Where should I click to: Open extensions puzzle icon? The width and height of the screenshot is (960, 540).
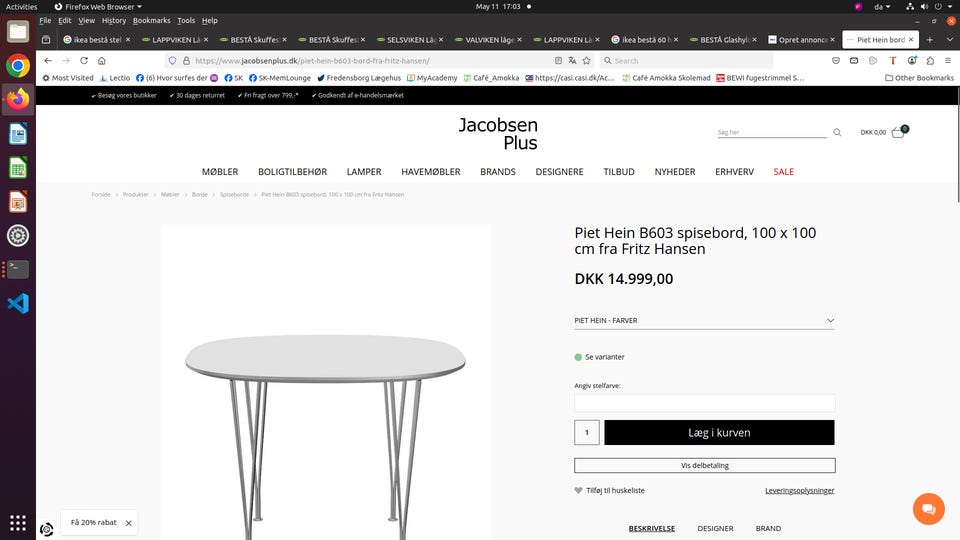930,61
